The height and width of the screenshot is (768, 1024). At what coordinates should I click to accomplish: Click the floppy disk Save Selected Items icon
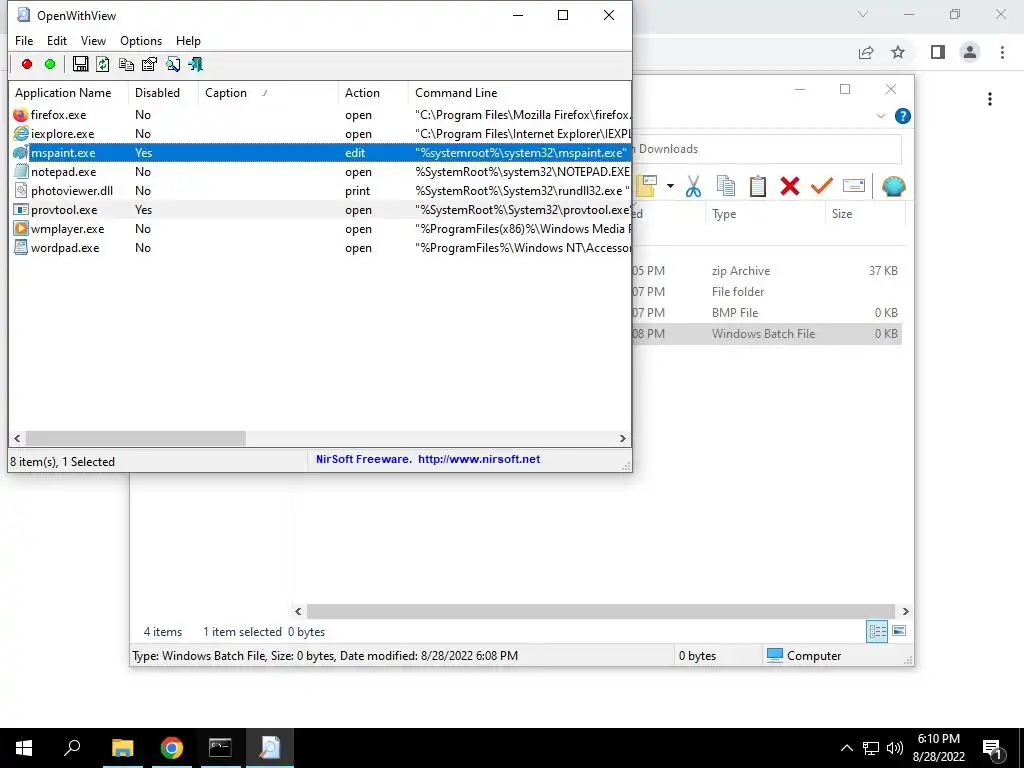[80, 64]
